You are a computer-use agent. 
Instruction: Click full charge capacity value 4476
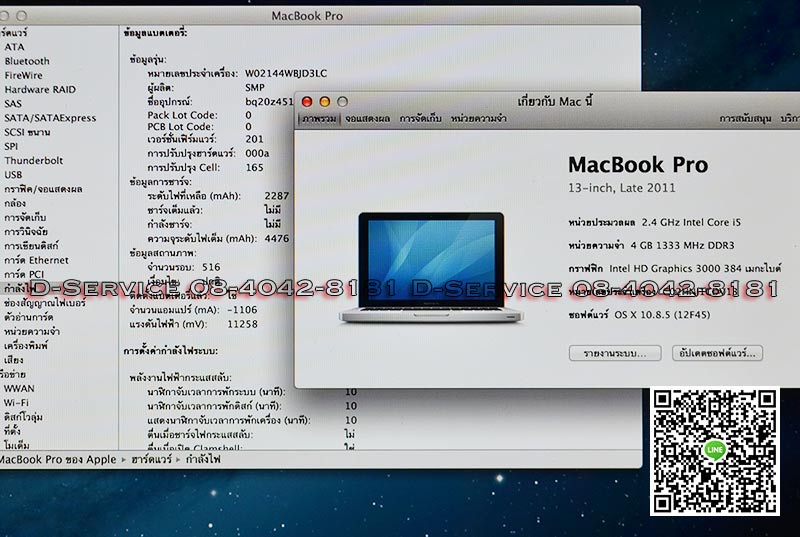277,239
